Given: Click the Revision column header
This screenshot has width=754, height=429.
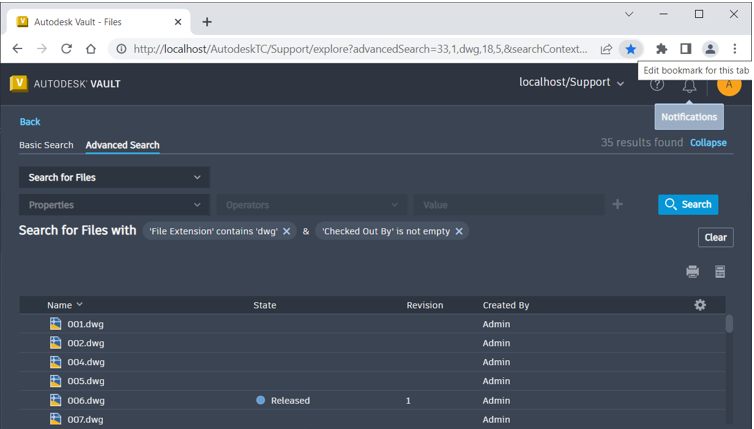Looking at the screenshot, I should pyautogui.click(x=425, y=305).
